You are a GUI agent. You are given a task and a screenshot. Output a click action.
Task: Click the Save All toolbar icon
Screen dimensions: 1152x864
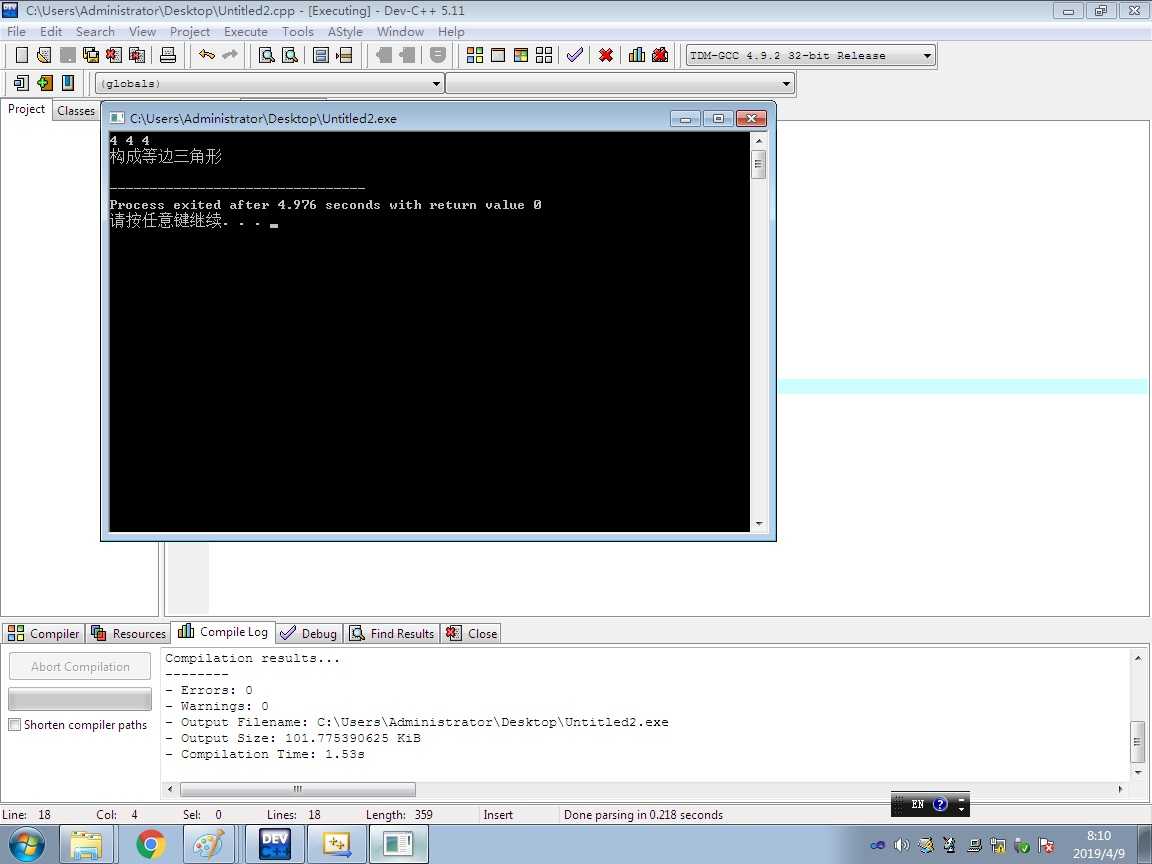tap(90, 55)
